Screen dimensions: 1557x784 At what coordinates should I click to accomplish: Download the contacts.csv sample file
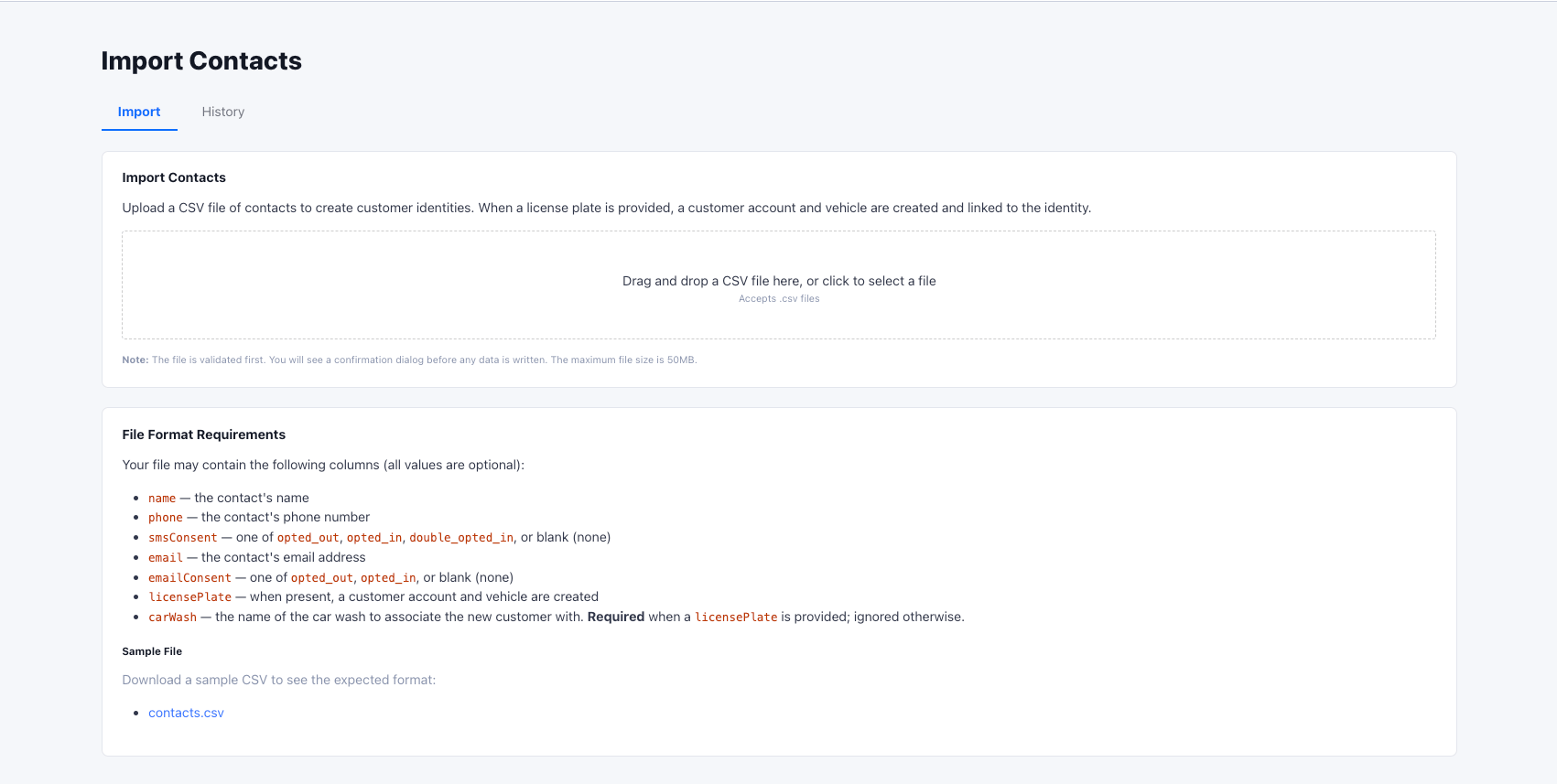point(186,713)
